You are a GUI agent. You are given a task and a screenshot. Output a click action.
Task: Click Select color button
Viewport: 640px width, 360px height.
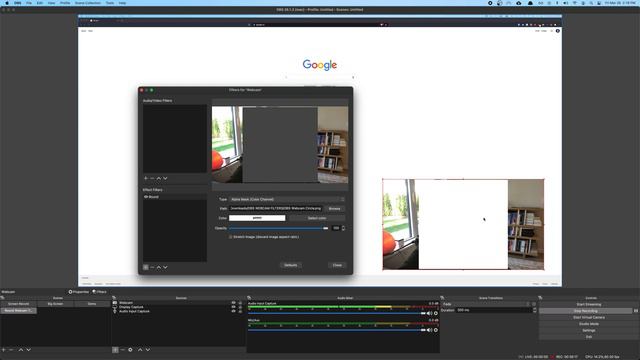[x=317, y=218]
